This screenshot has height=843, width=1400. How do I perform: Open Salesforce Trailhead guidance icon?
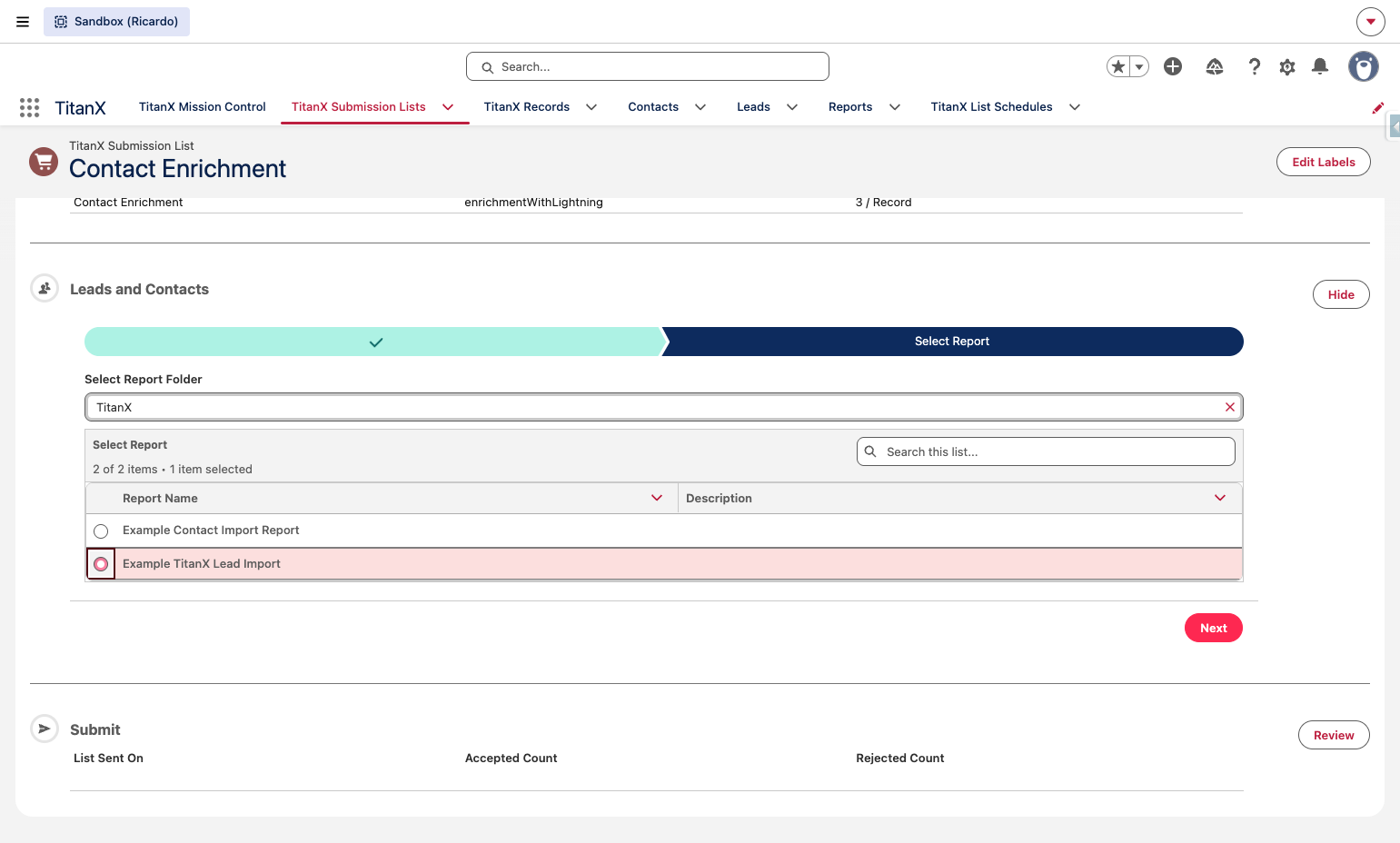[x=1215, y=66]
